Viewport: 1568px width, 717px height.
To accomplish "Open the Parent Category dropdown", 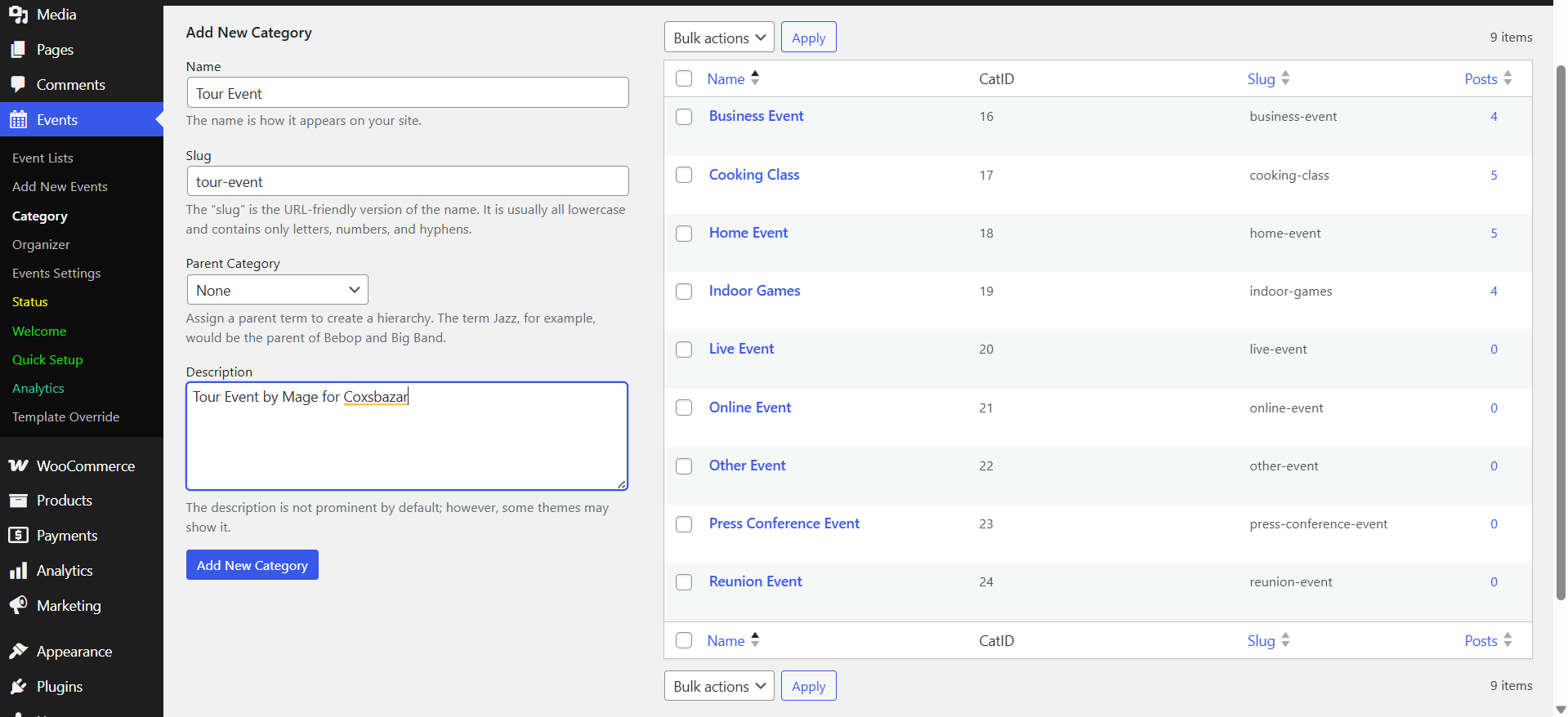I will tap(277, 291).
